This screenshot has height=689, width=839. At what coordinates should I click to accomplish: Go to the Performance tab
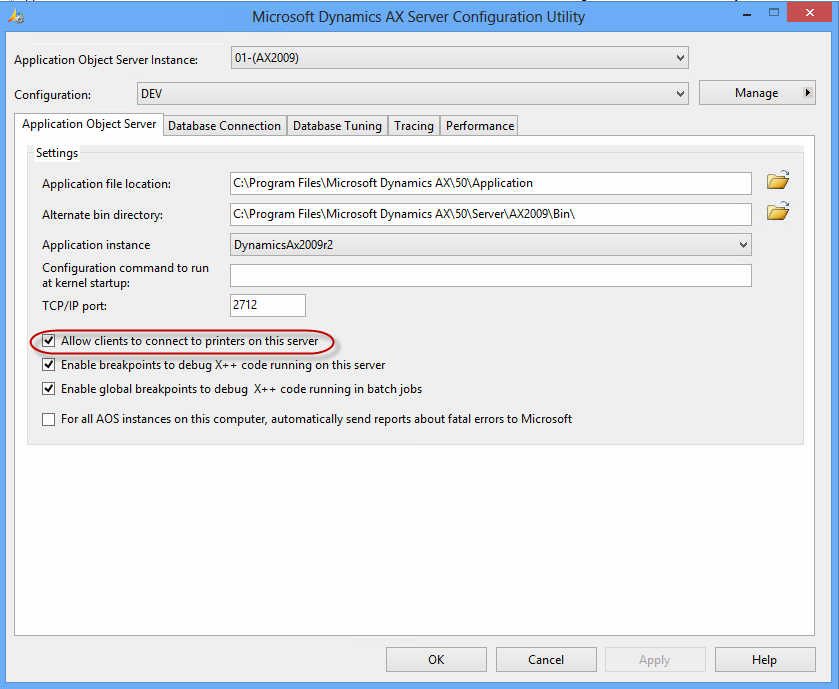pyautogui.click(x=480, y=126)
